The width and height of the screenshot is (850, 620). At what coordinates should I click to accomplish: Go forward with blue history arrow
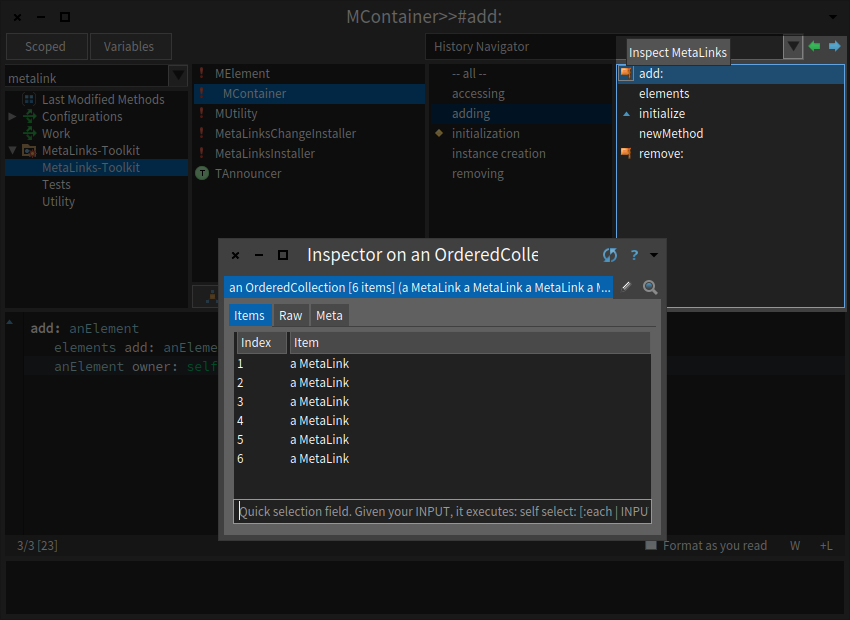[835, 46]
